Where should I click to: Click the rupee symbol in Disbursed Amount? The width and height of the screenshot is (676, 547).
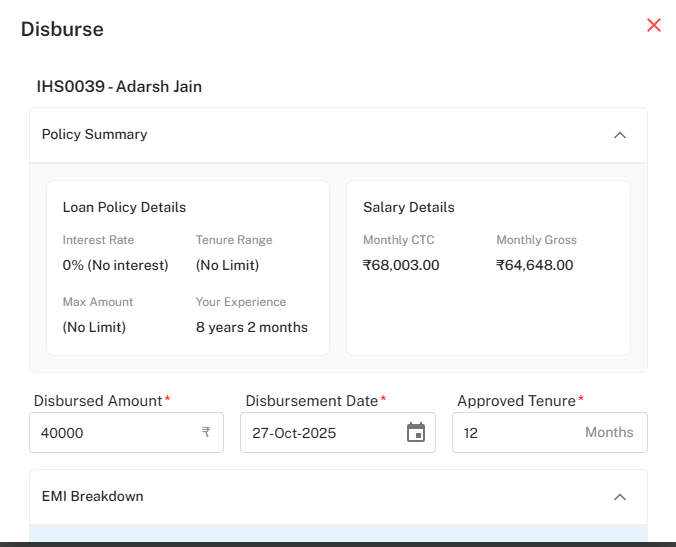click(x=206, y=433)
